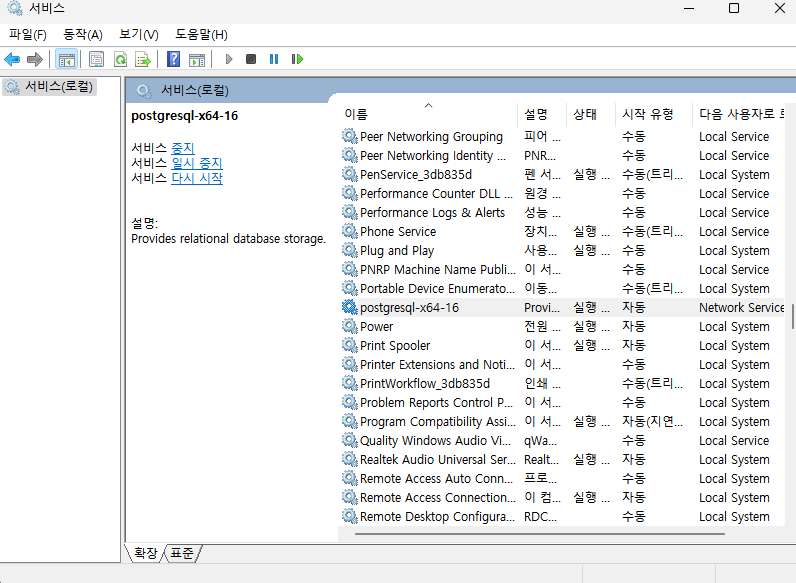Image resolution: width=796 pixels, height=583 pixels.
Task: Select Problem Reports Control Panel service
Action: point(563,402)
